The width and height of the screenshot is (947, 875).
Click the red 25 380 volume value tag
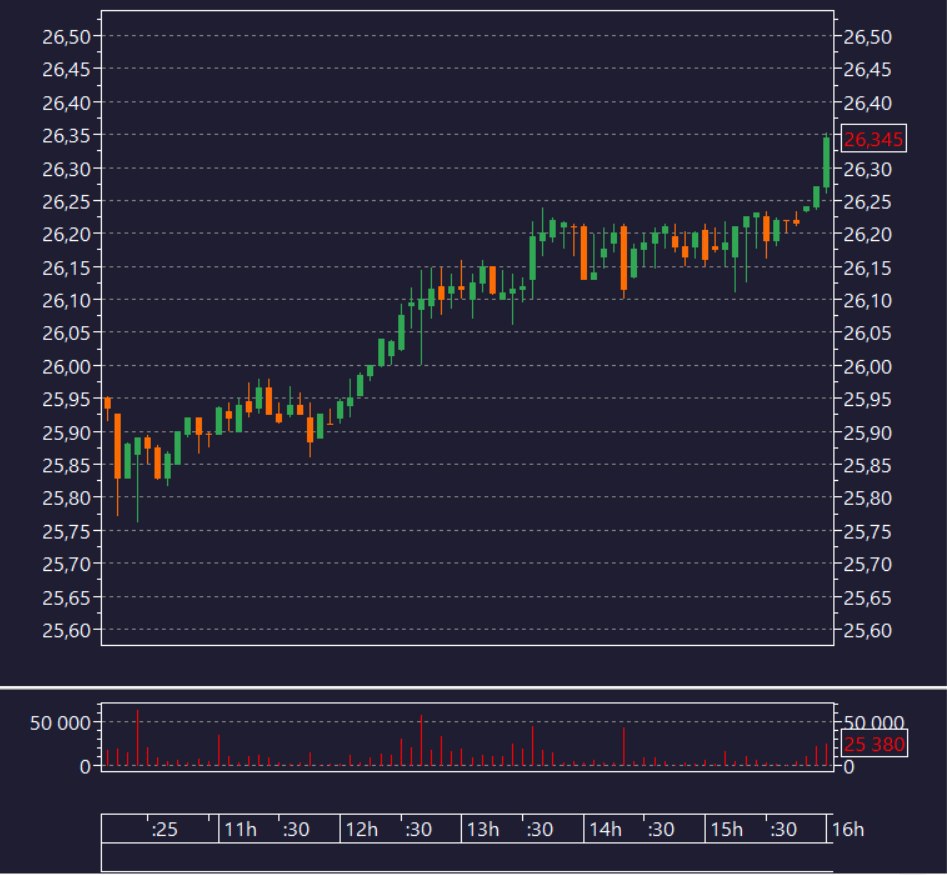click(874, 744)
